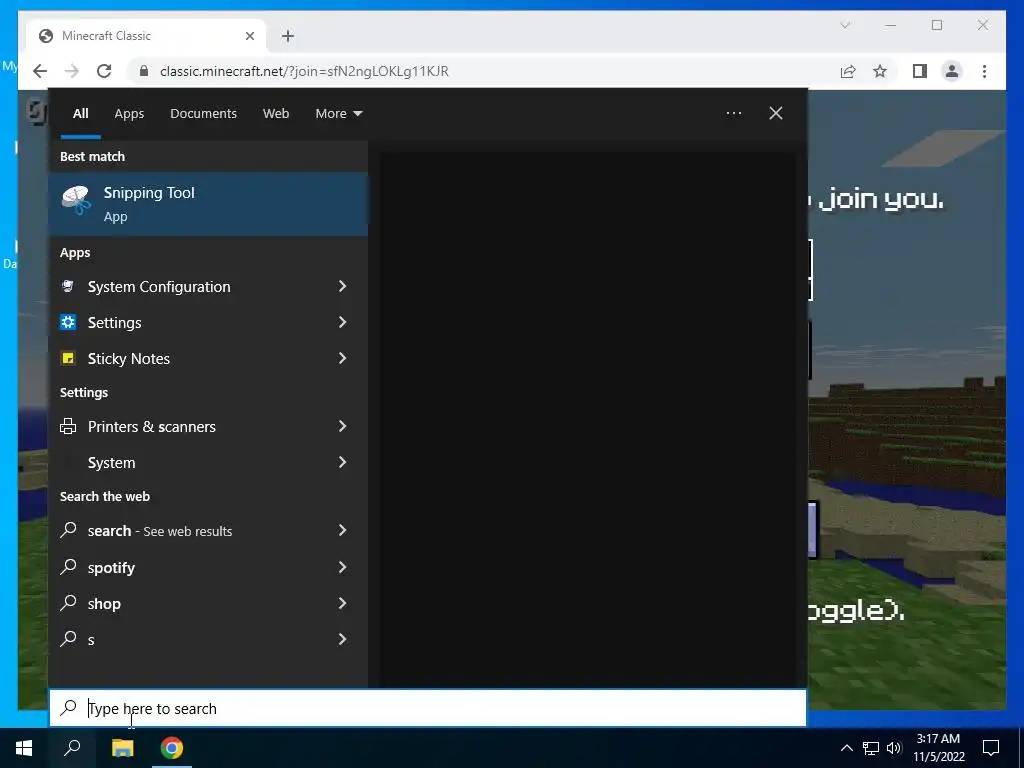Share this page icon in Chrome
This screenshot has height=768, width=1024.
[x=848, y=71]
